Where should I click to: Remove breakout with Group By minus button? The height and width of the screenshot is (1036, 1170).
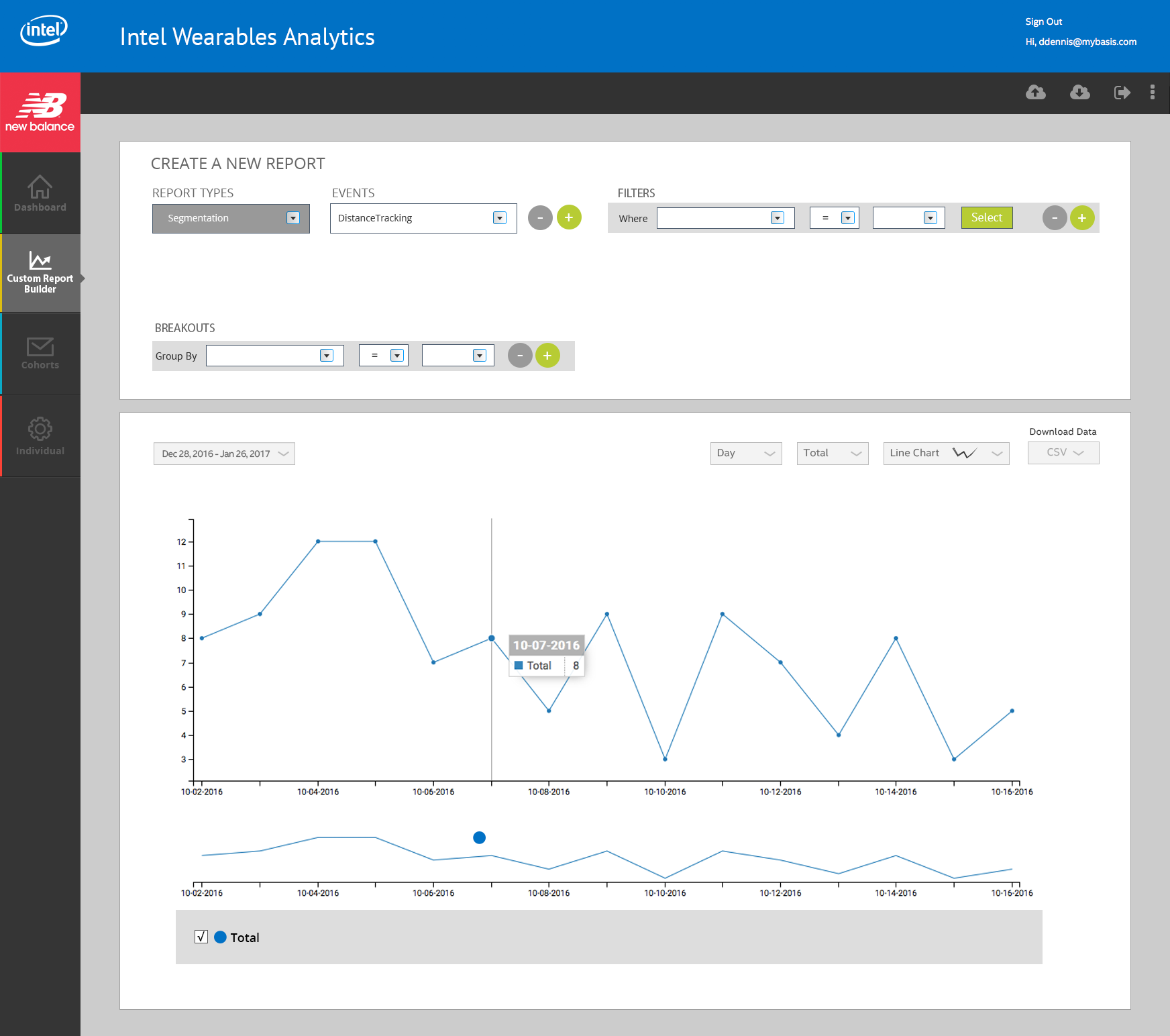[x=520, y=356]
